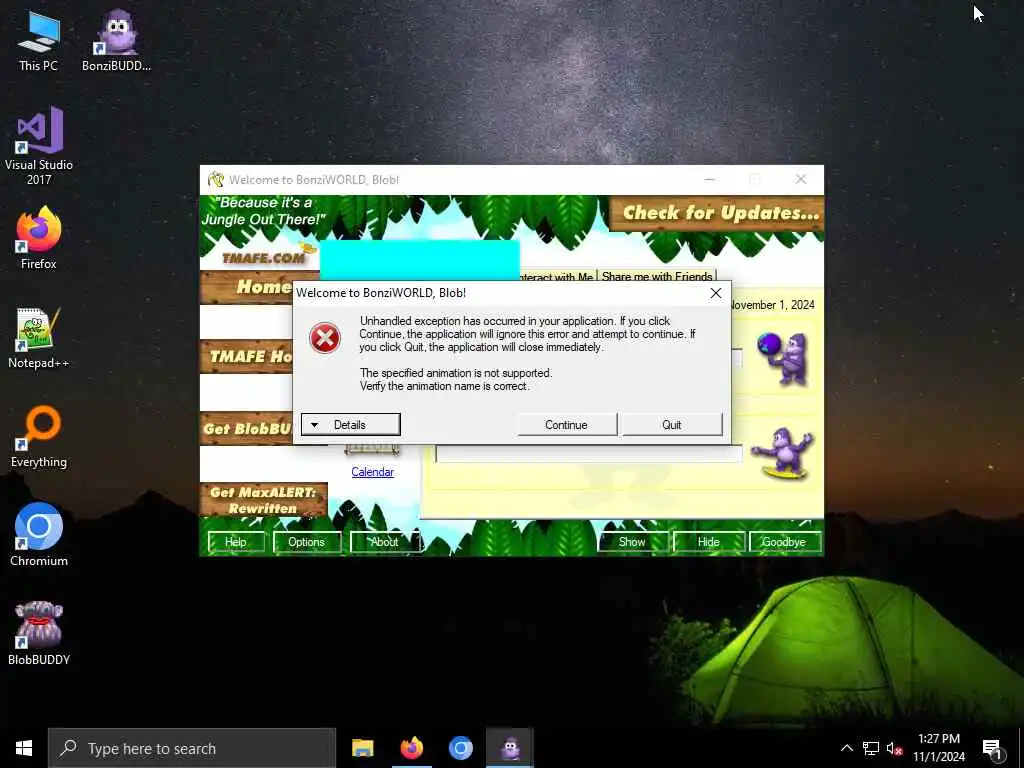Select Visual Studio 2017 desktop shortcut
This screenshot has width=1024, height=768.
39,146
